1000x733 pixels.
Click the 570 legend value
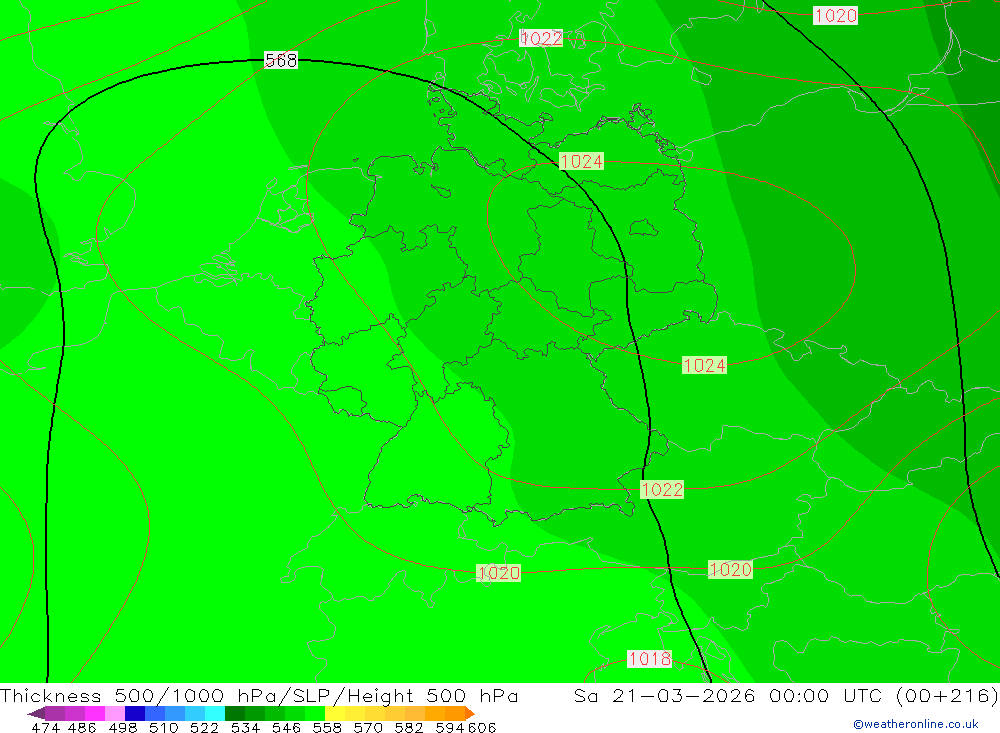pyautogui.click(x=367, y=728)
